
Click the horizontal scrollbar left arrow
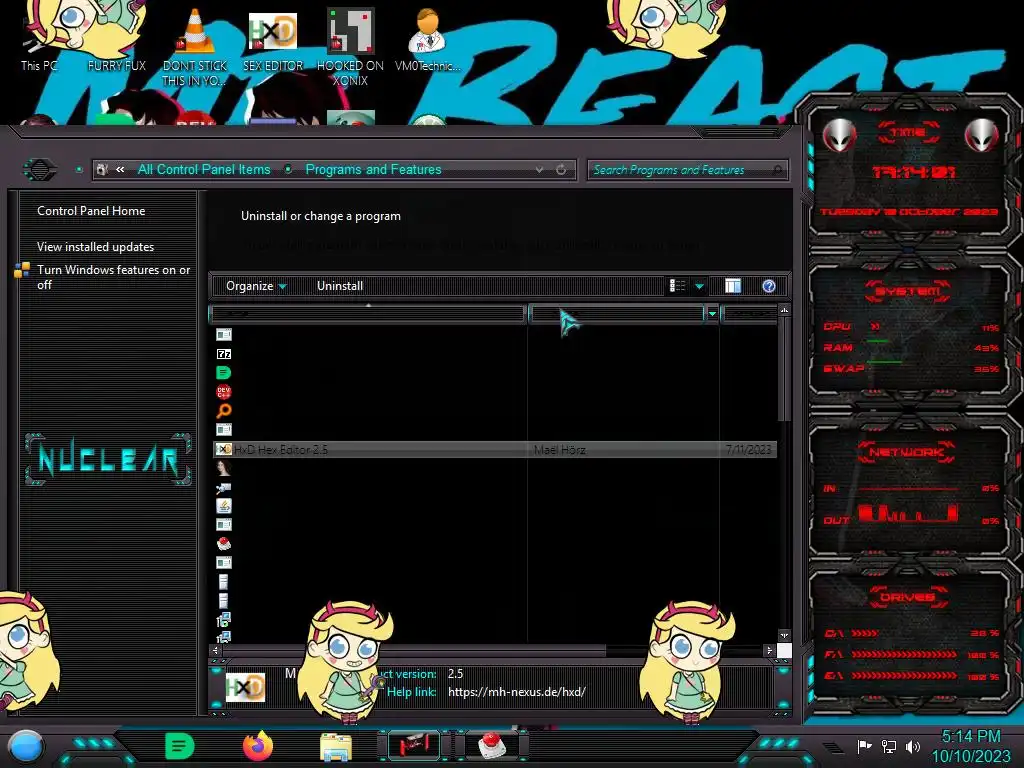click(x=216, y=650)
